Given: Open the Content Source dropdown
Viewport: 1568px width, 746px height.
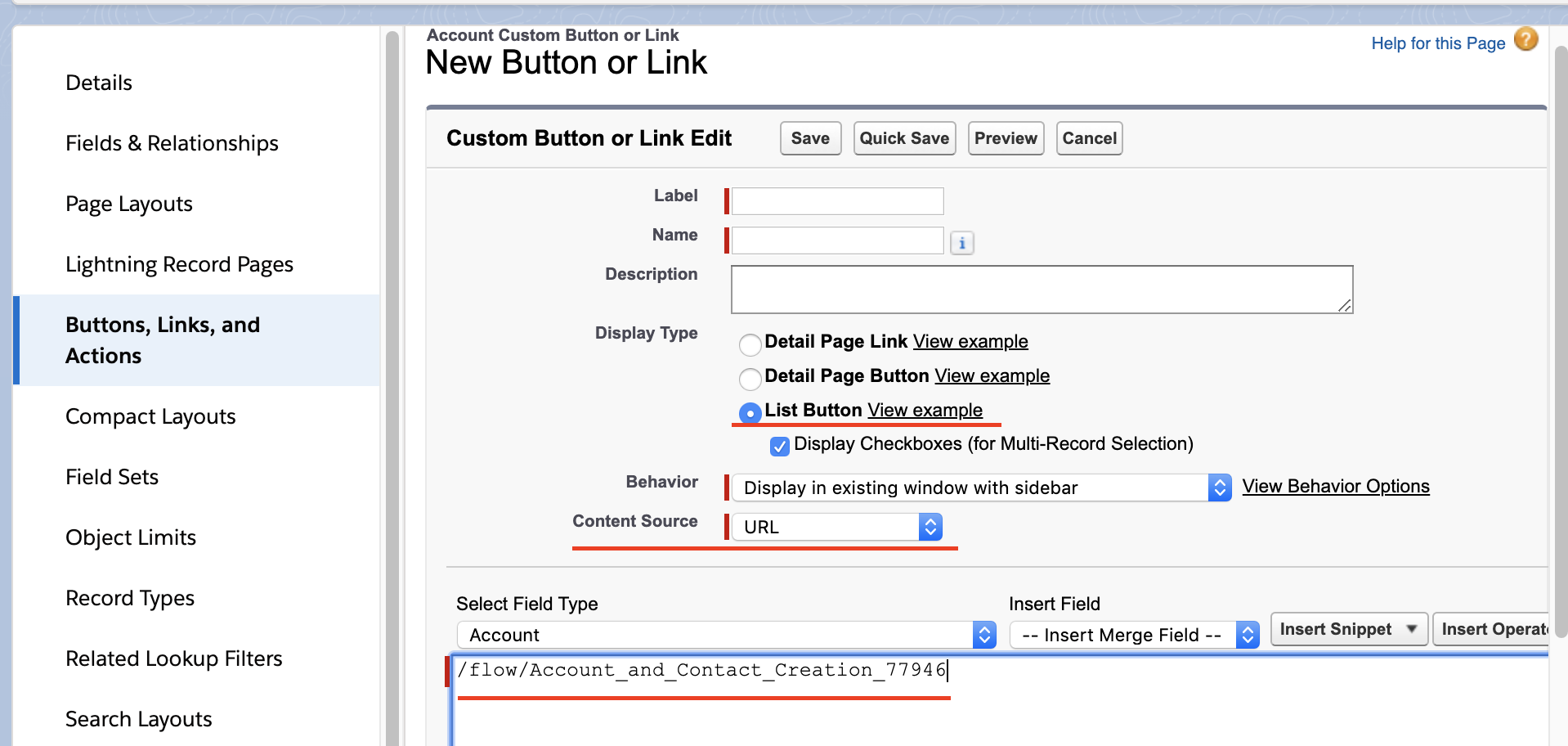Looking at the screenshot, I should click(837, 528).
